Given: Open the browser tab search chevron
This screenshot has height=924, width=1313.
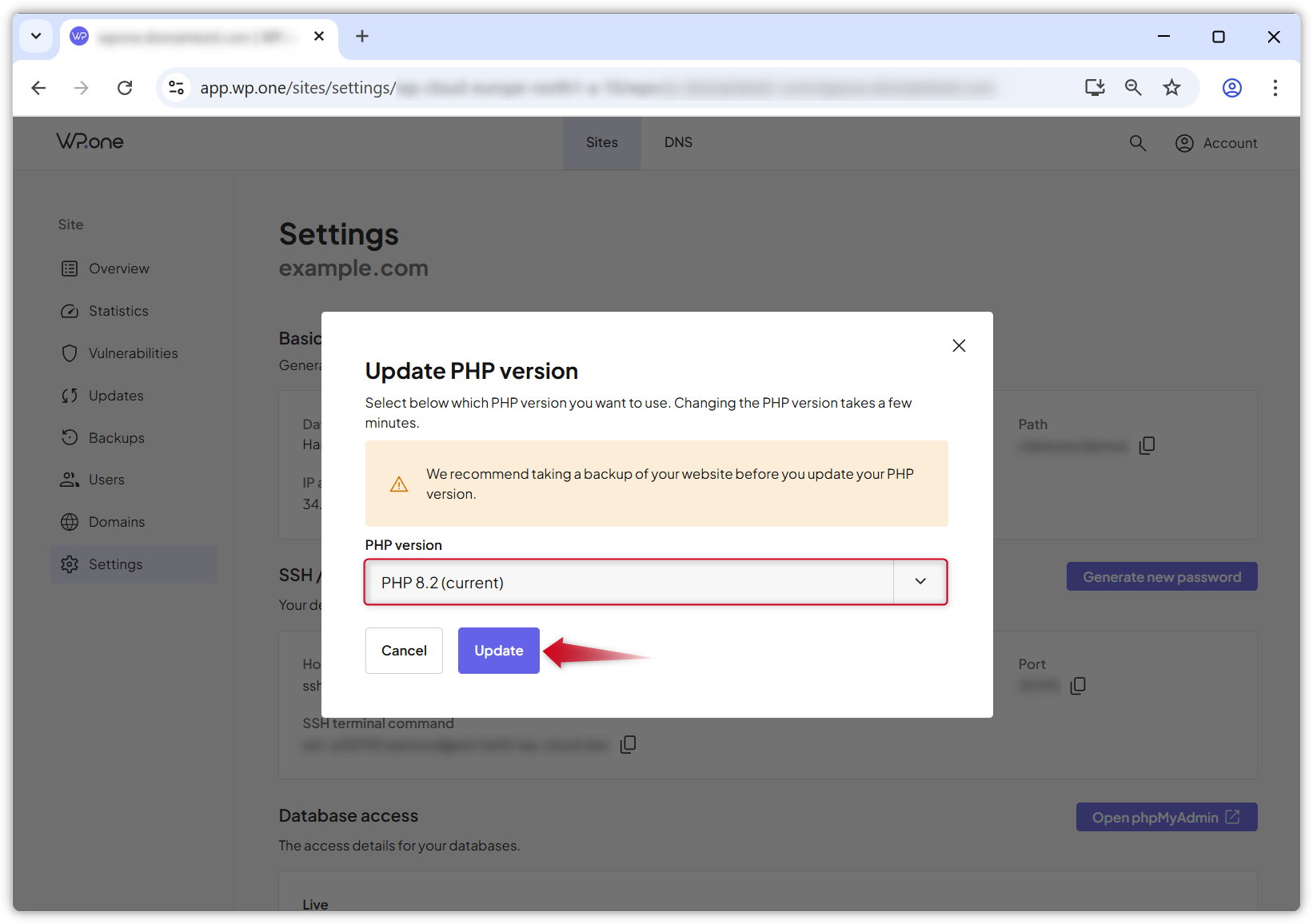Looking at the screenshot, I should (x=35, y=36).
